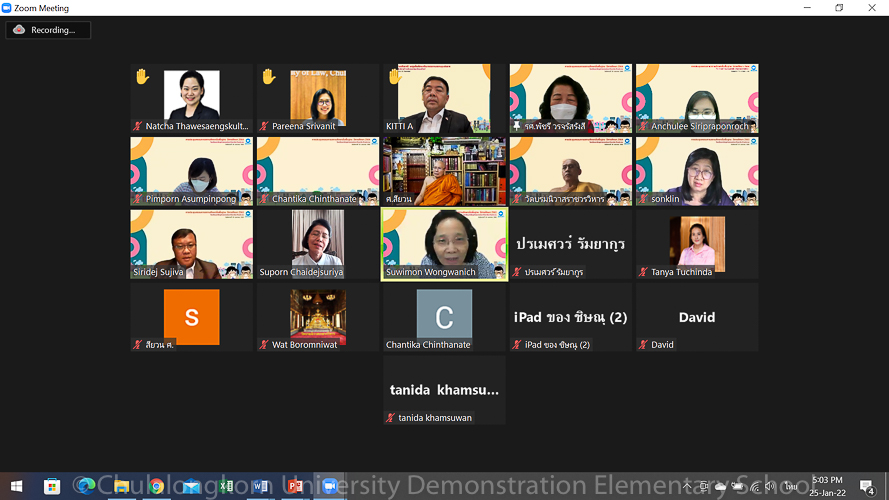Select Suwimon Wongwanich's highlighted video tile
This screenshot has width=889, height=500.
444,244
